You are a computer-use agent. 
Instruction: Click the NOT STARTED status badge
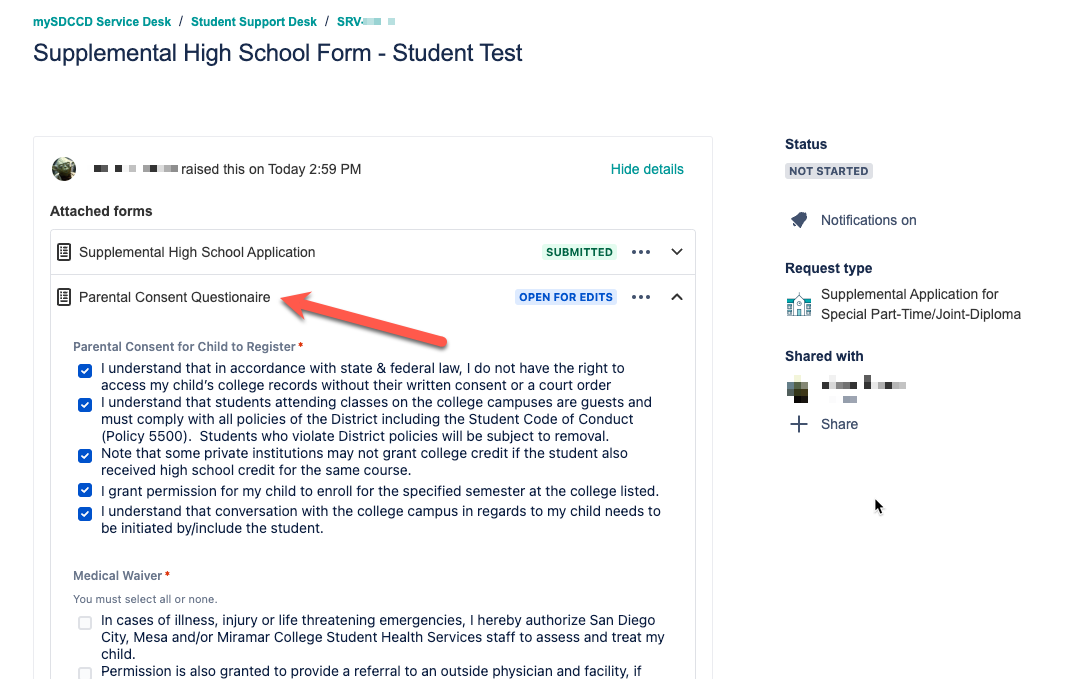tap(828, 171)
